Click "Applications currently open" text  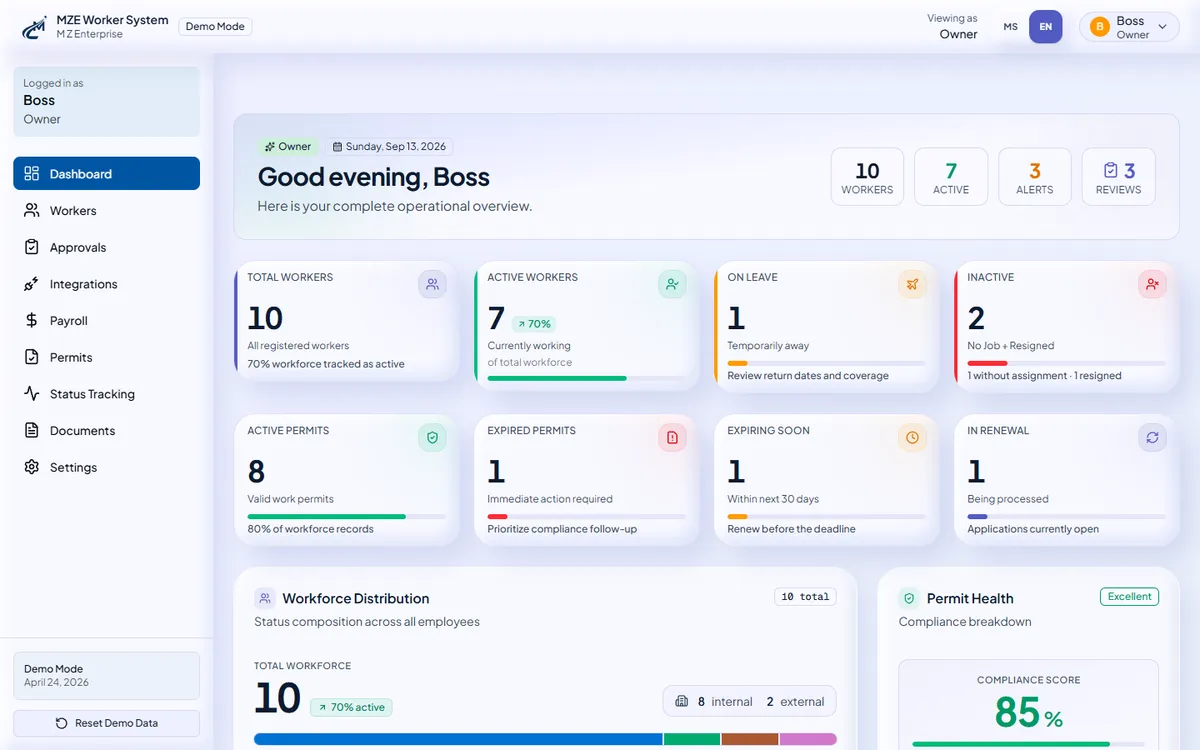[x=1033, y=529]
